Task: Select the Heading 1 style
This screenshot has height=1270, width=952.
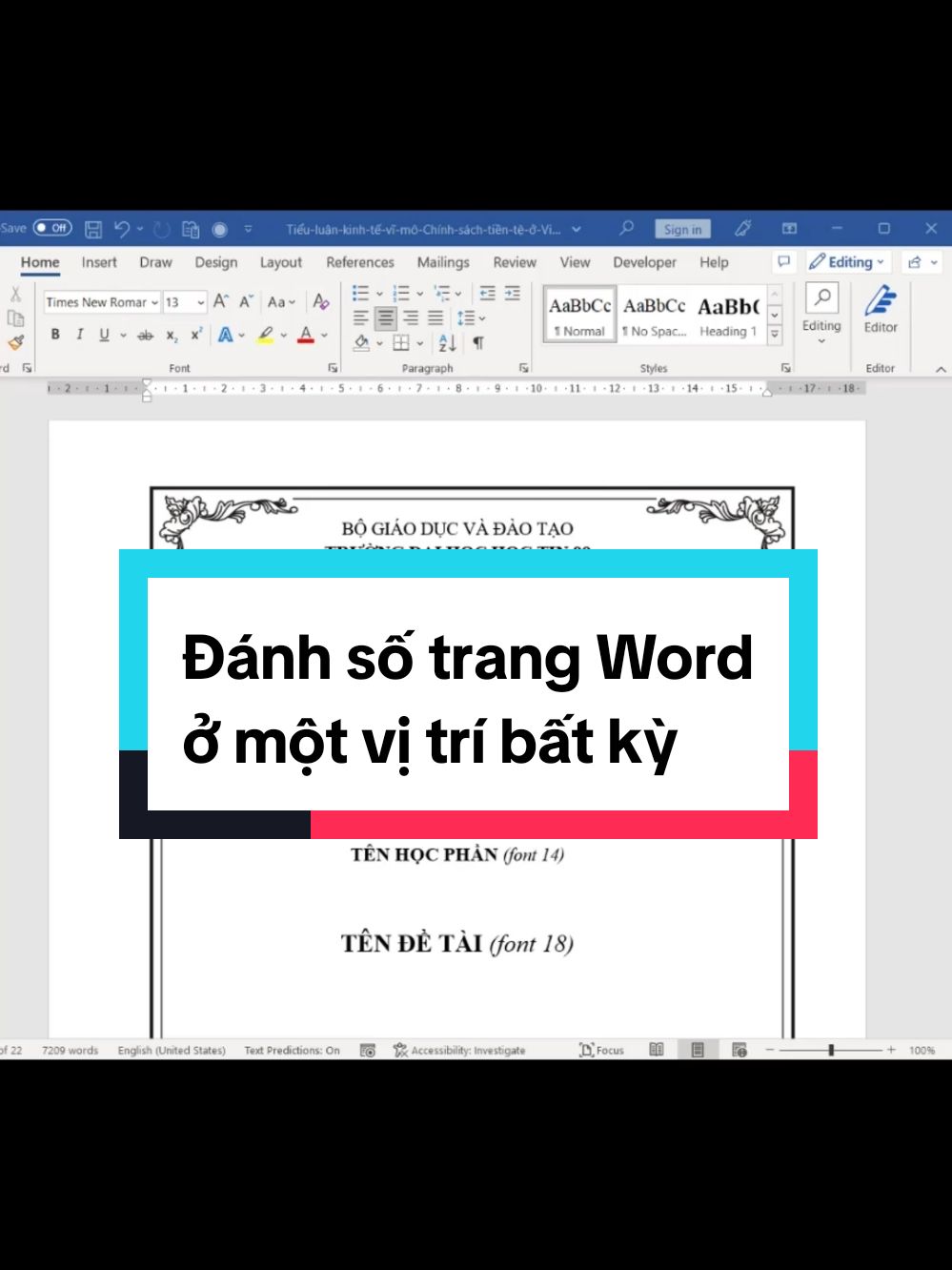Action: pos(727,315)
